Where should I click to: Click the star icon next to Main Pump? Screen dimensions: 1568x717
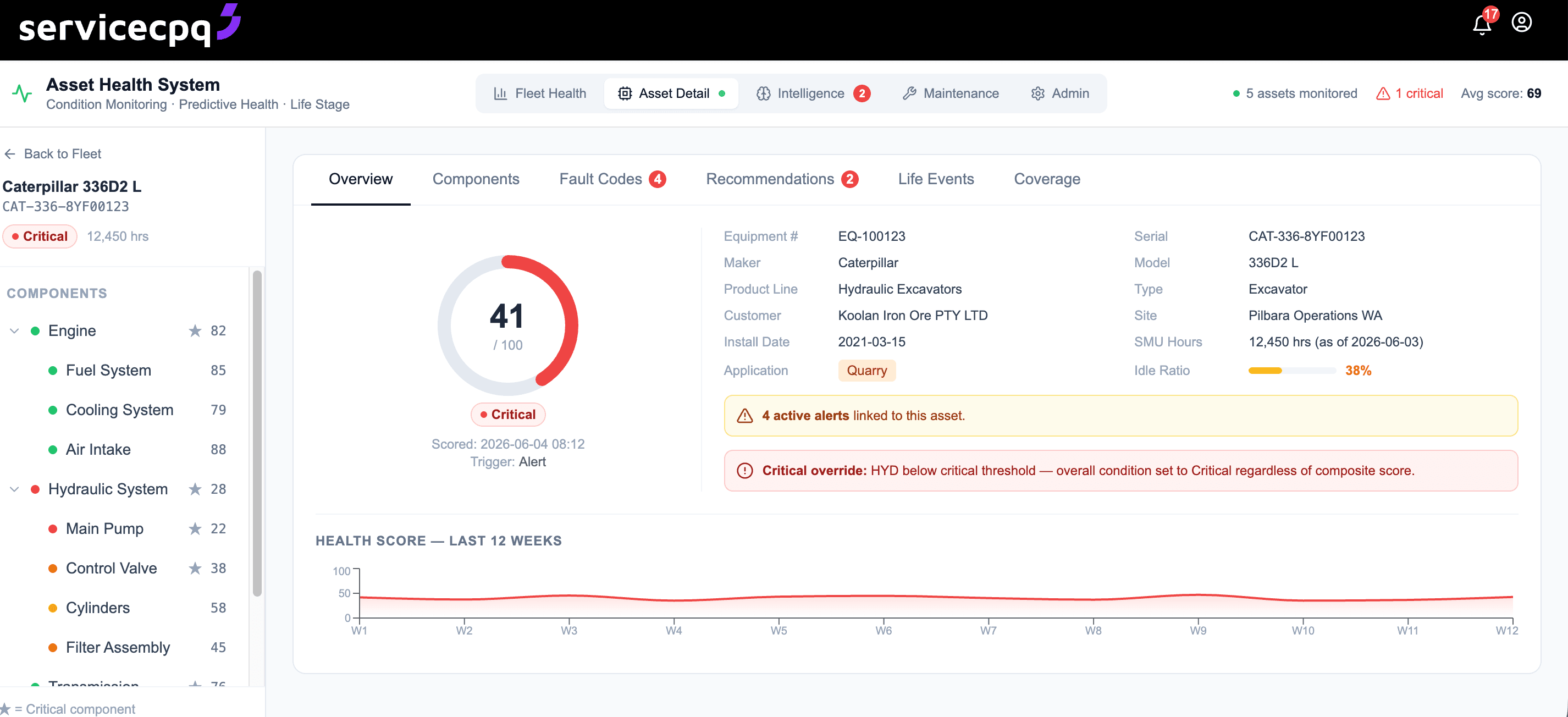(x=195, y=528)
